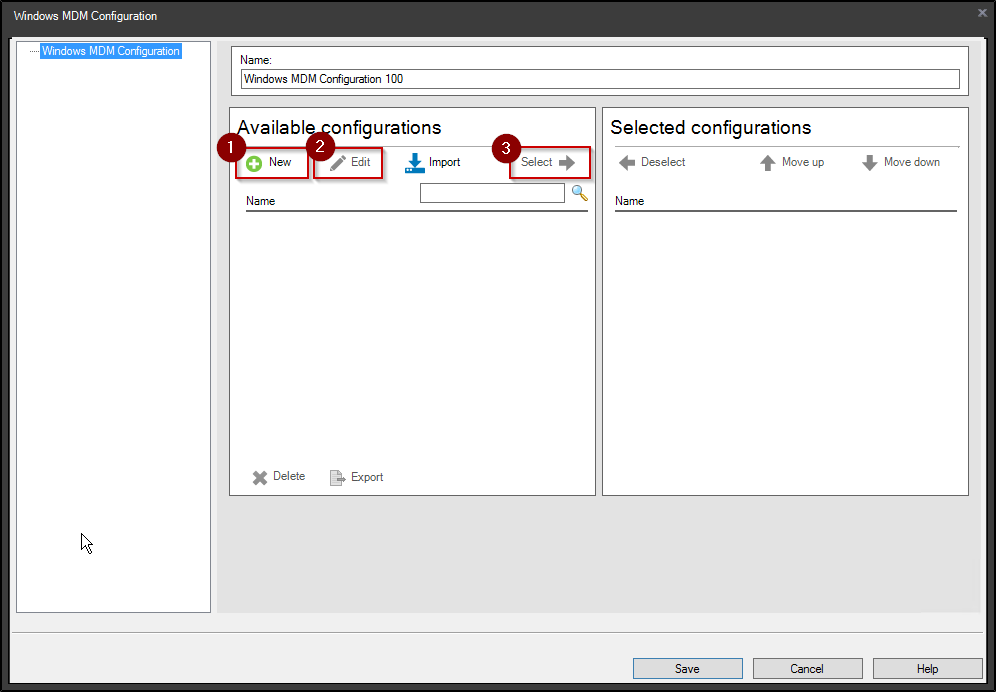Click the Name column header under Selected configurations
The height and width of the screenshot is (692, 996).
(630, 200)
